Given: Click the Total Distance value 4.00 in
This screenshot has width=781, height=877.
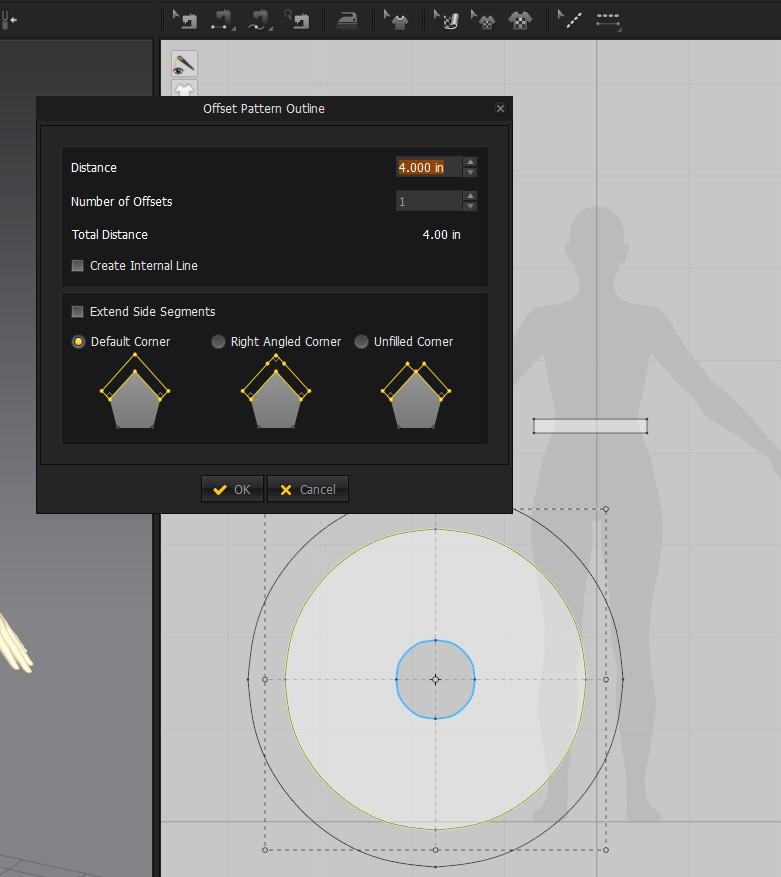Looking at the screenshot, I should (441, 235).
